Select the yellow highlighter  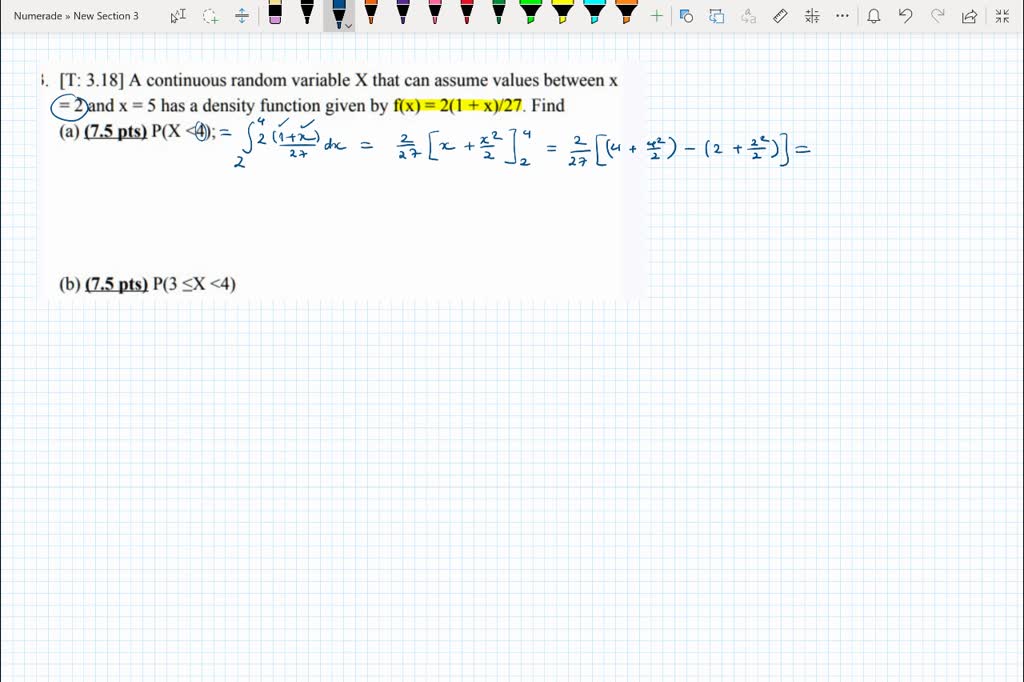[562, 16]
